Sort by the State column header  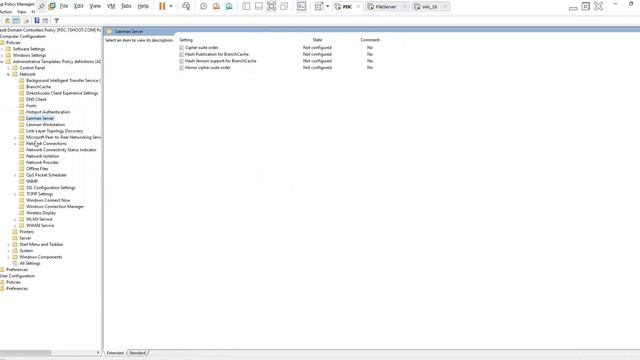pos(318,40)
